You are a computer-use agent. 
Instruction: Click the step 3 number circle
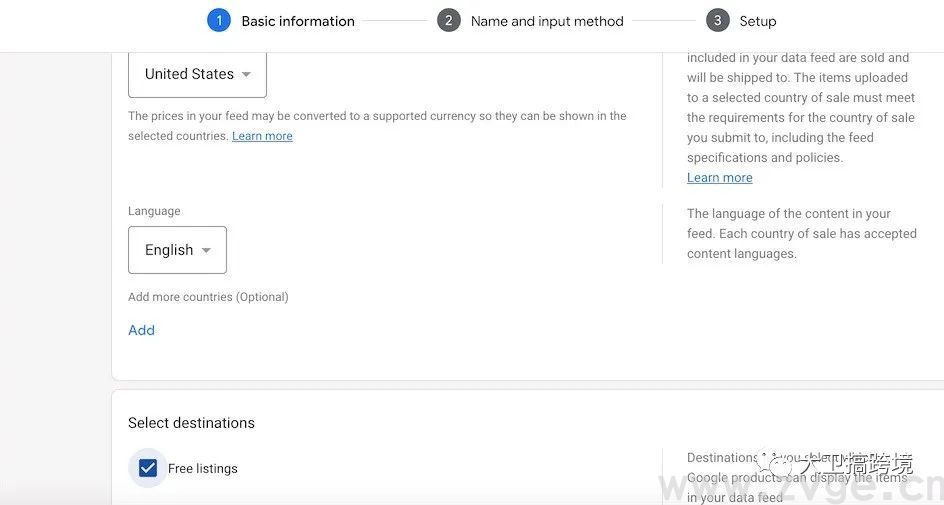(x=717, y=21)
